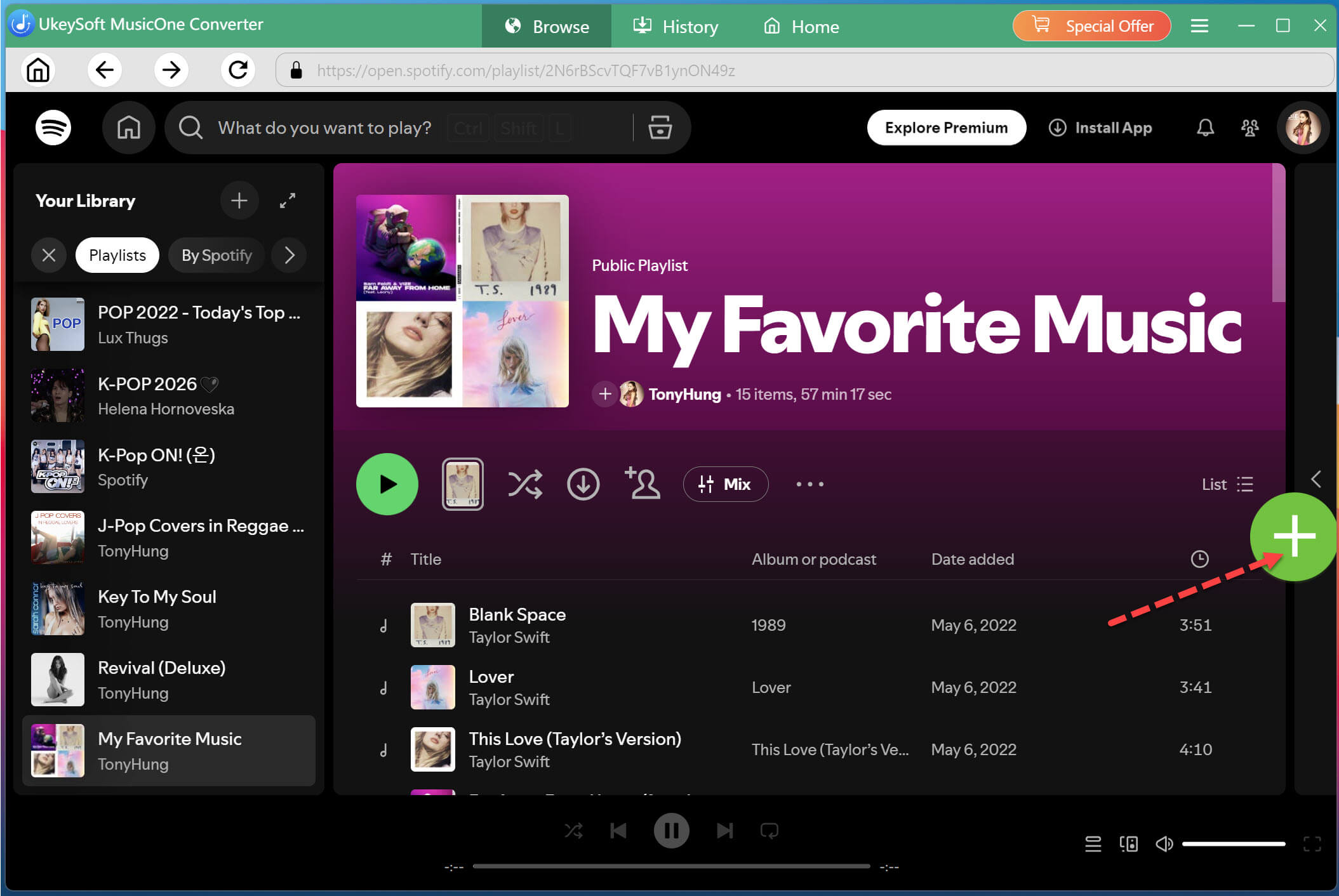This screenshot has height=896, width=1339.
Task: Open notifications bell
Action: pyautogui.click(x=1205, y=128)
